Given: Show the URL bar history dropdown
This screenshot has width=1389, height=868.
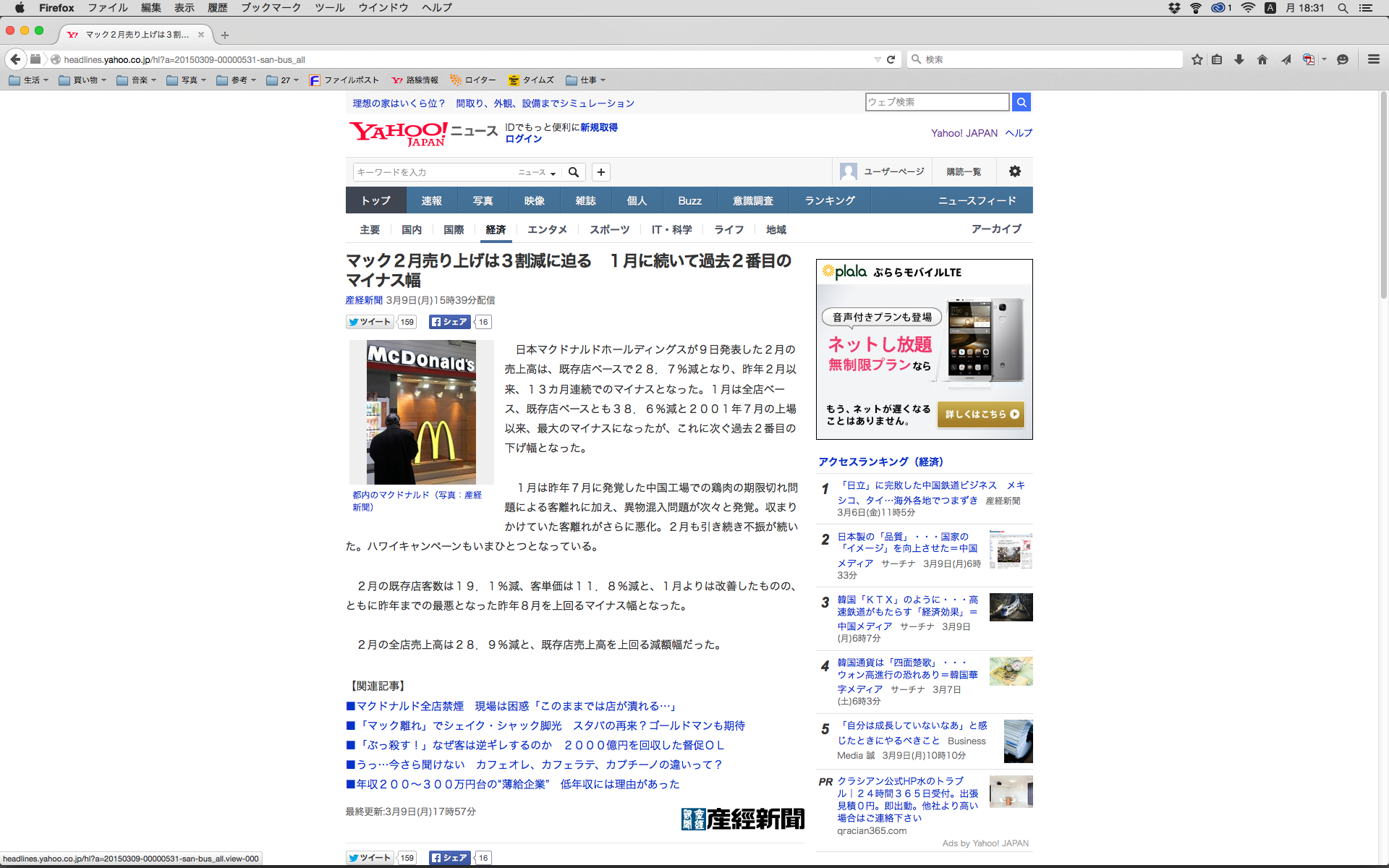Looking at the screenshot, I should (x=877, y=59).
